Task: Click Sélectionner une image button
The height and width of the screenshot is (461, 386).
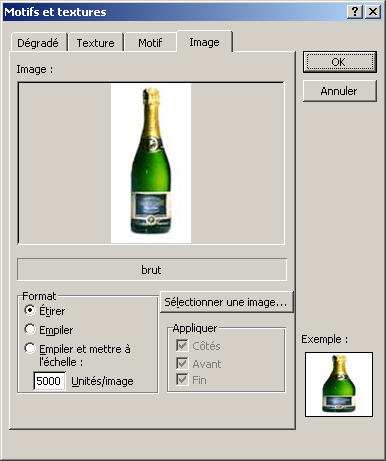Action: 226,302
